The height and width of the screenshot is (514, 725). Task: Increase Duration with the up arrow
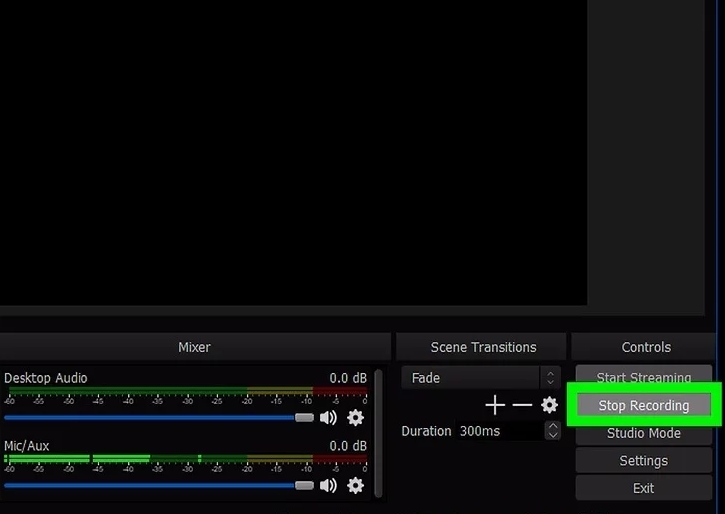pyautogui.click(x=553, y=426)
